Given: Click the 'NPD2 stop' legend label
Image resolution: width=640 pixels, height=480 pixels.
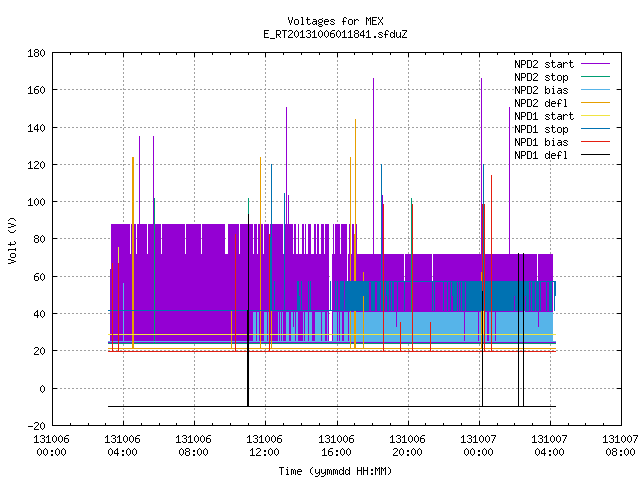Looking at the screenshot, I should point(541,77).
